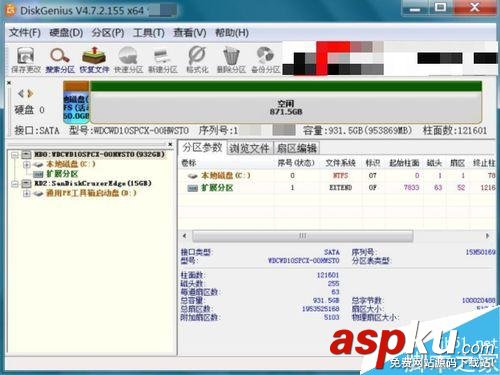Close the tree panel with its x button
The width and height of the screenshot is (500, 375).
170,144
